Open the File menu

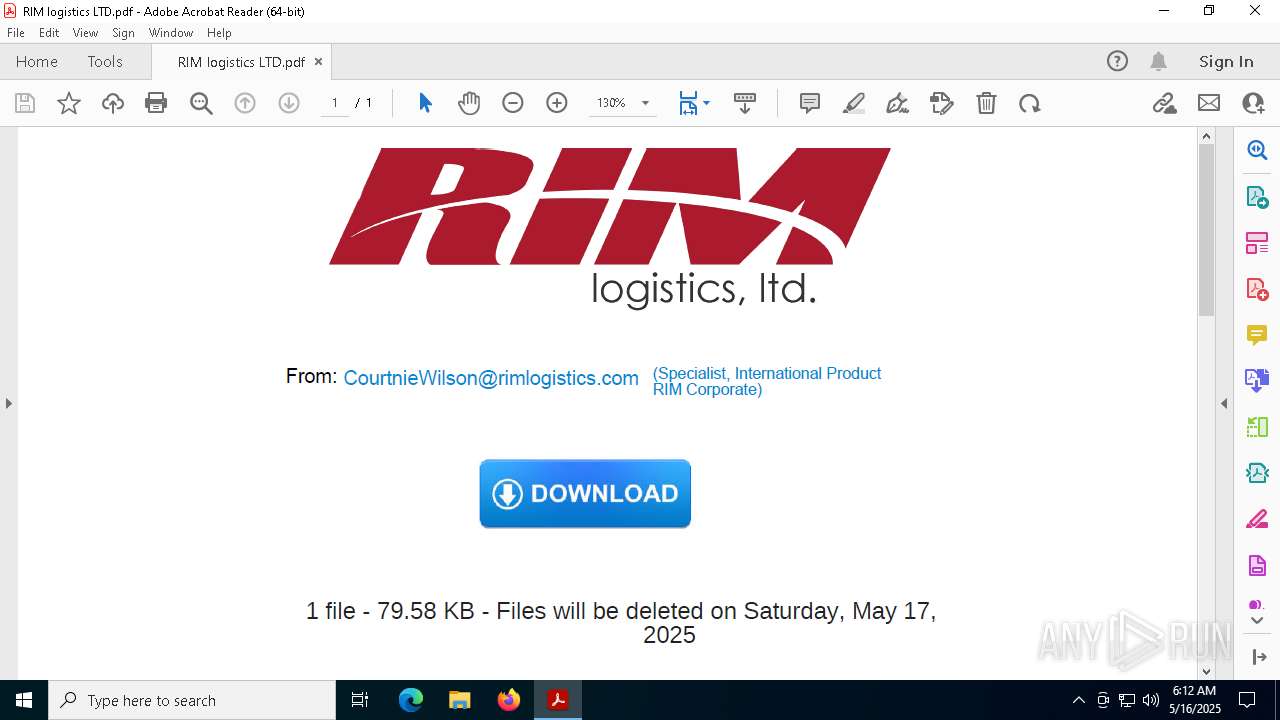tap(16, 32)
